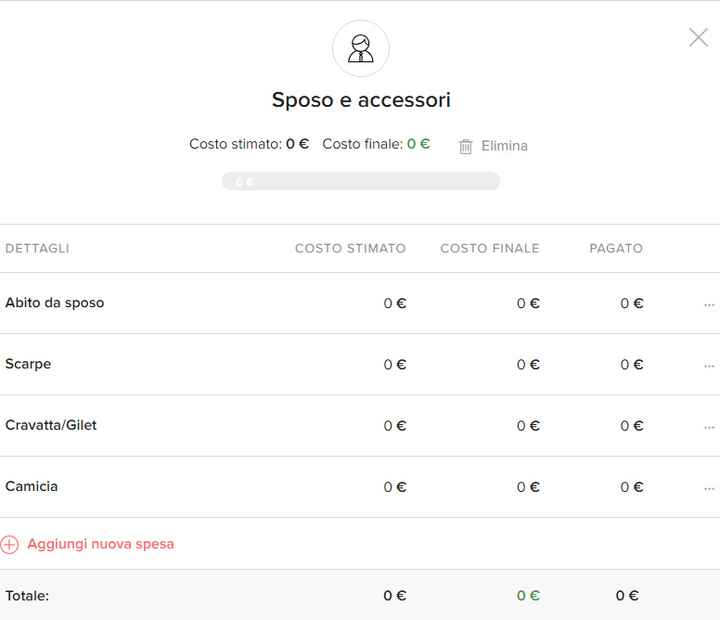The width and height of the screenshot is (720, 620).
Task: Edit estimated cost of Scarpe
Action: point(395,365)
